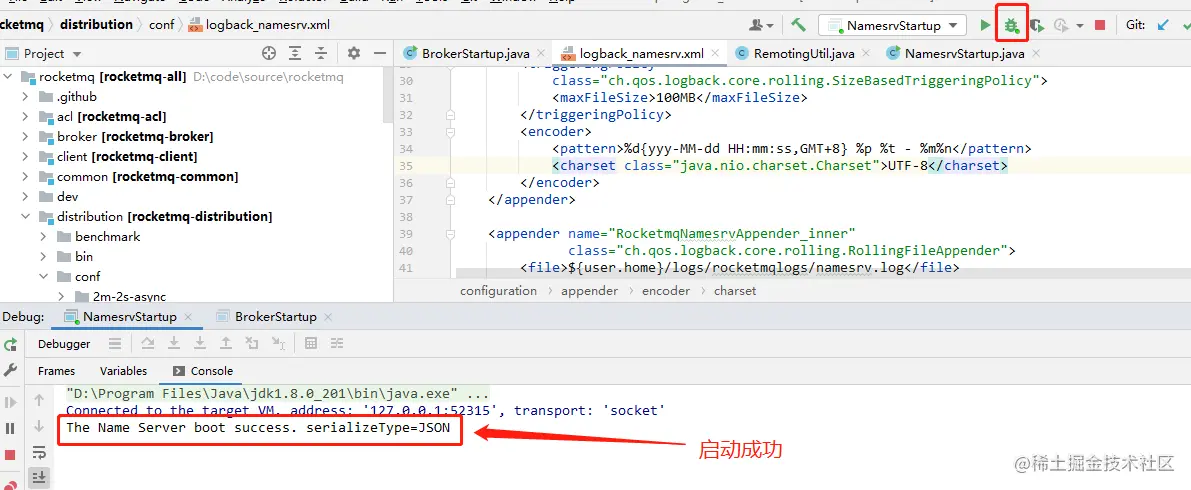Toggle soft-wrap in console

pos(39,454)
